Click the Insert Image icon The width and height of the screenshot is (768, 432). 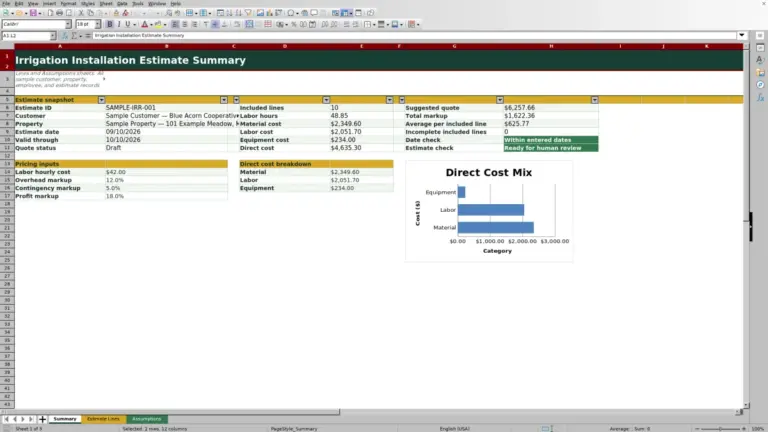tap(260, 13)
